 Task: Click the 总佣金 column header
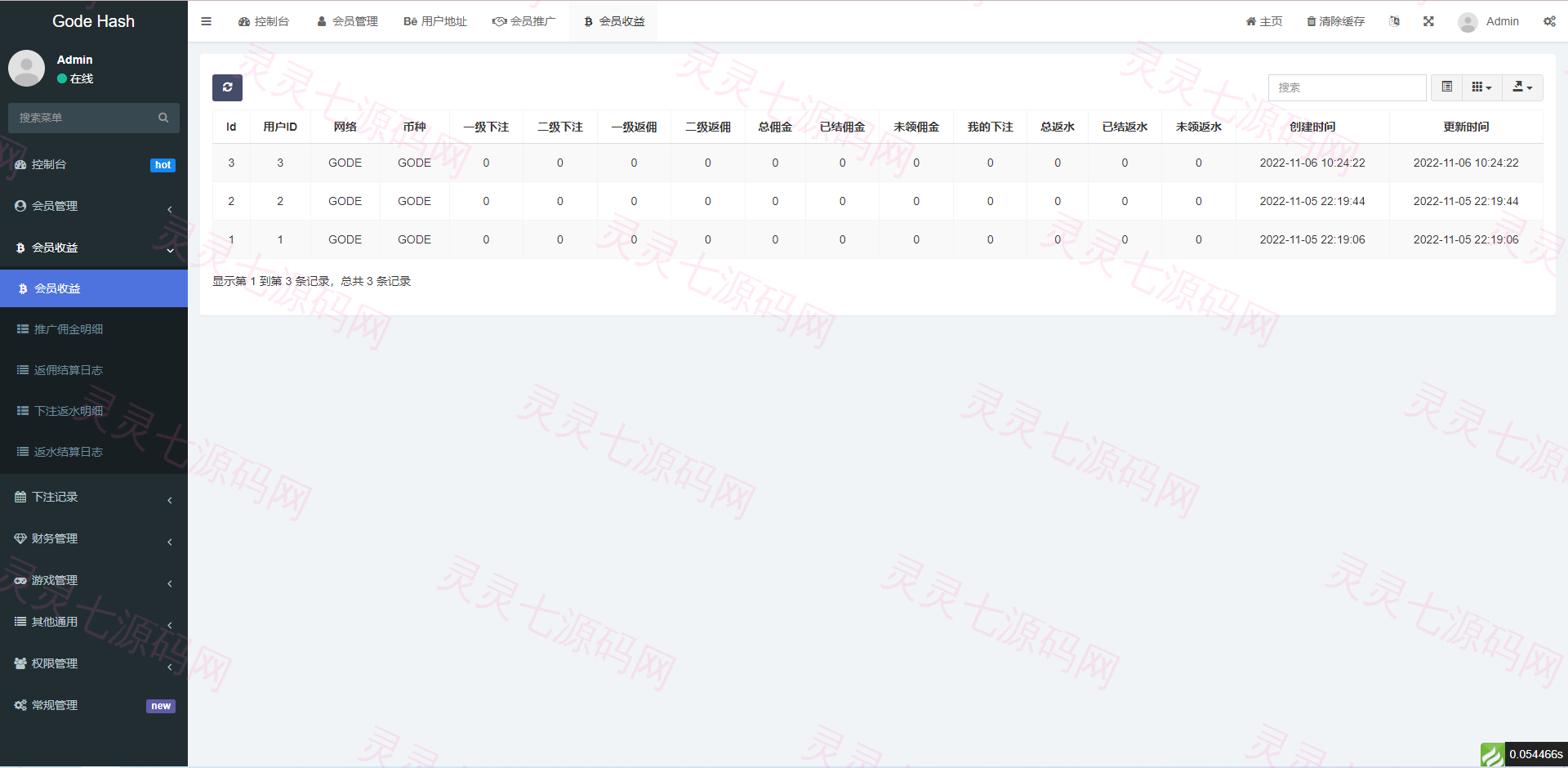[x=775, y=127]
